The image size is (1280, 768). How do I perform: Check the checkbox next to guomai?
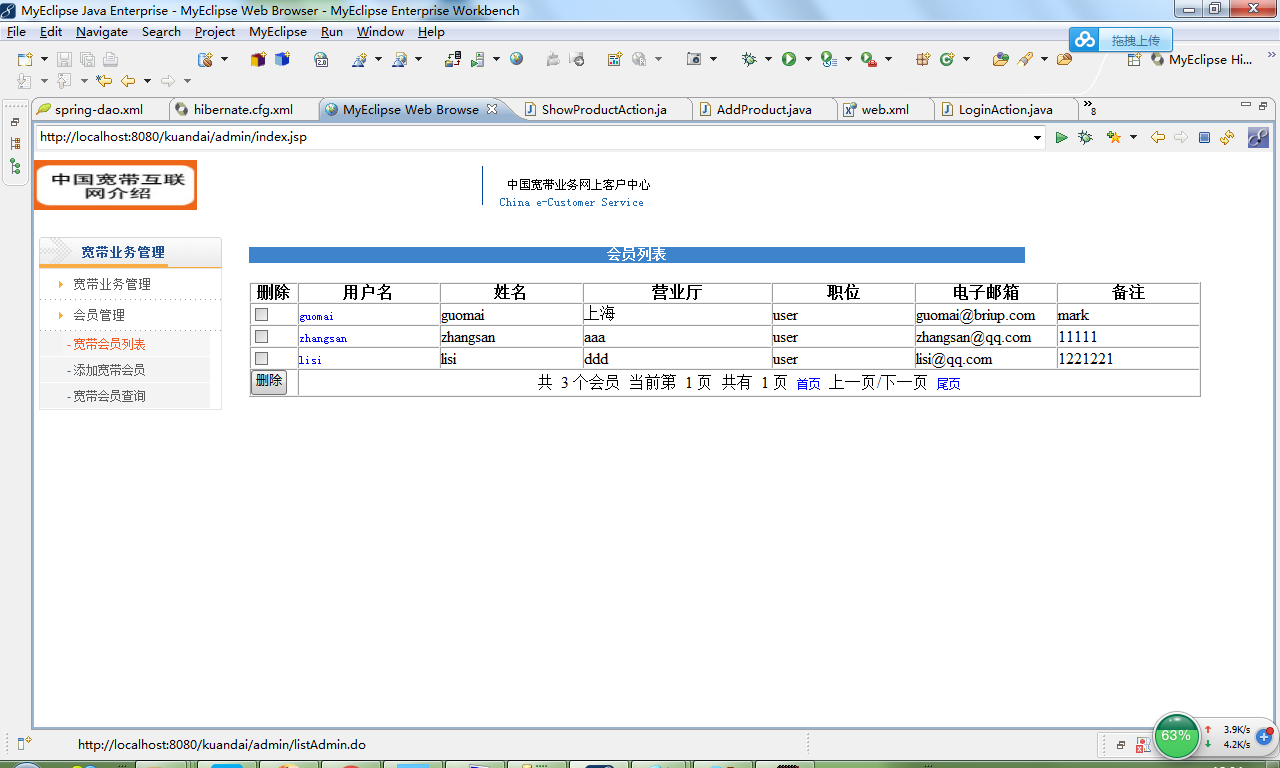coord(261,314)
